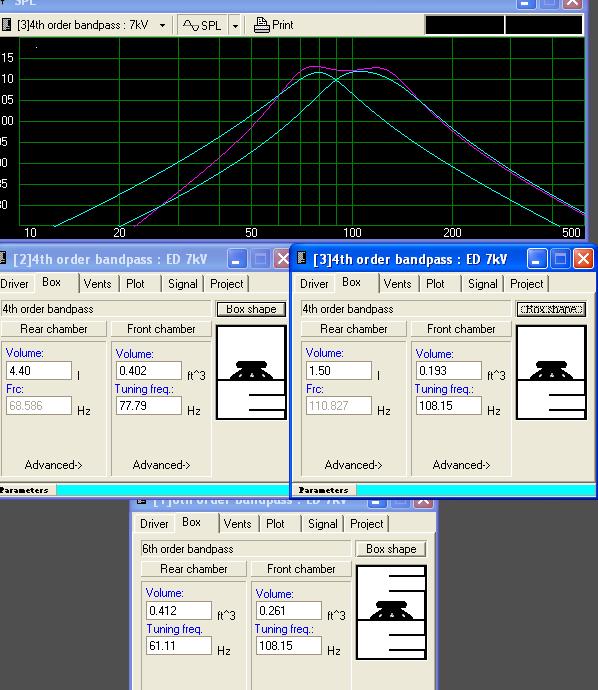Click Box shape button in window [2]
598x690 pixels.
[251, 309]
